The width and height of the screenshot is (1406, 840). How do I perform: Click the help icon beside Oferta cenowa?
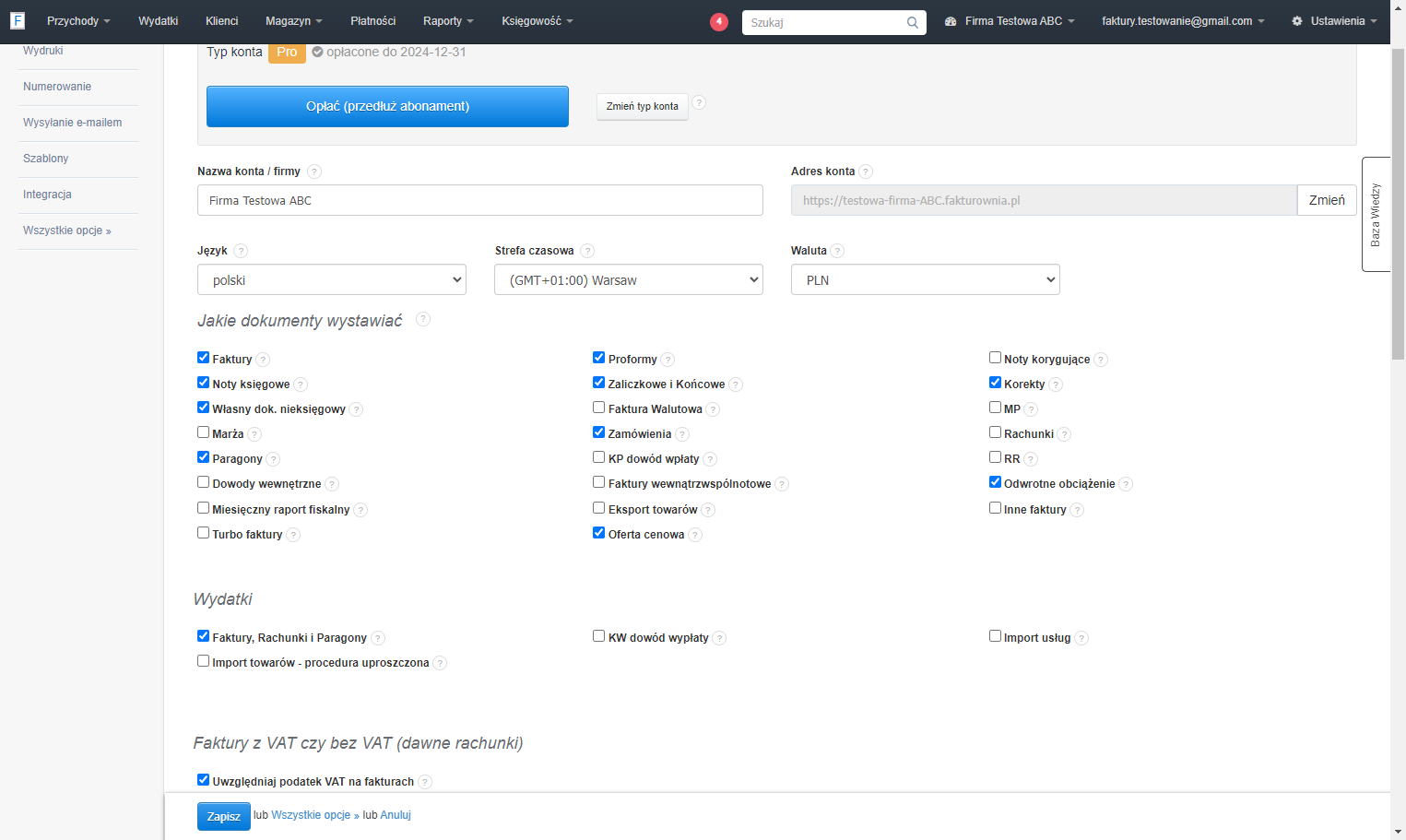[x=695, y=535]
